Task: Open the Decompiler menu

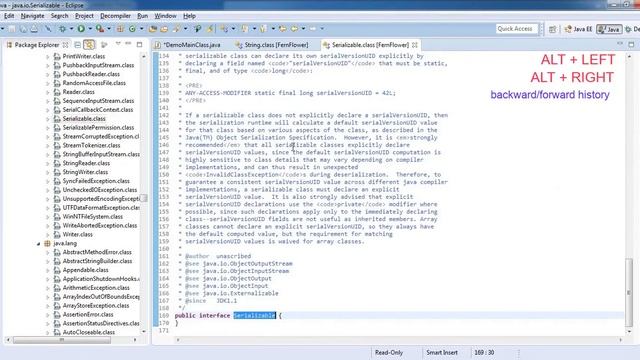Action: (116, 16)
